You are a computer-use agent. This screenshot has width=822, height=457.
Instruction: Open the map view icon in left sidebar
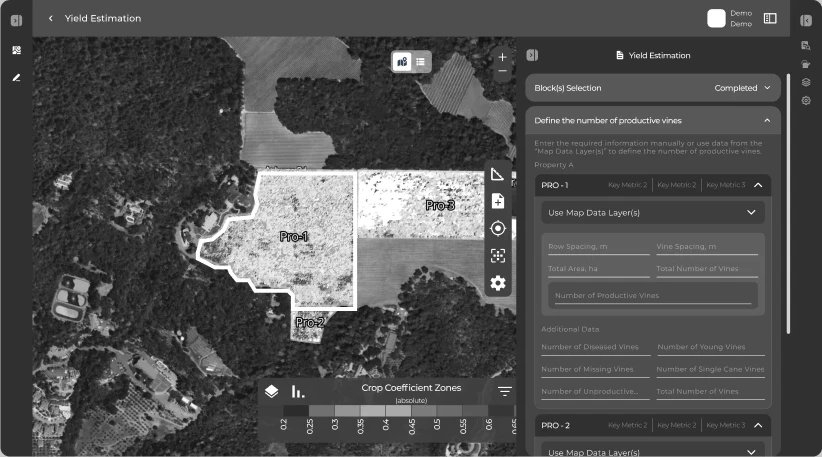pyautogui.click(x=16, y=50)
